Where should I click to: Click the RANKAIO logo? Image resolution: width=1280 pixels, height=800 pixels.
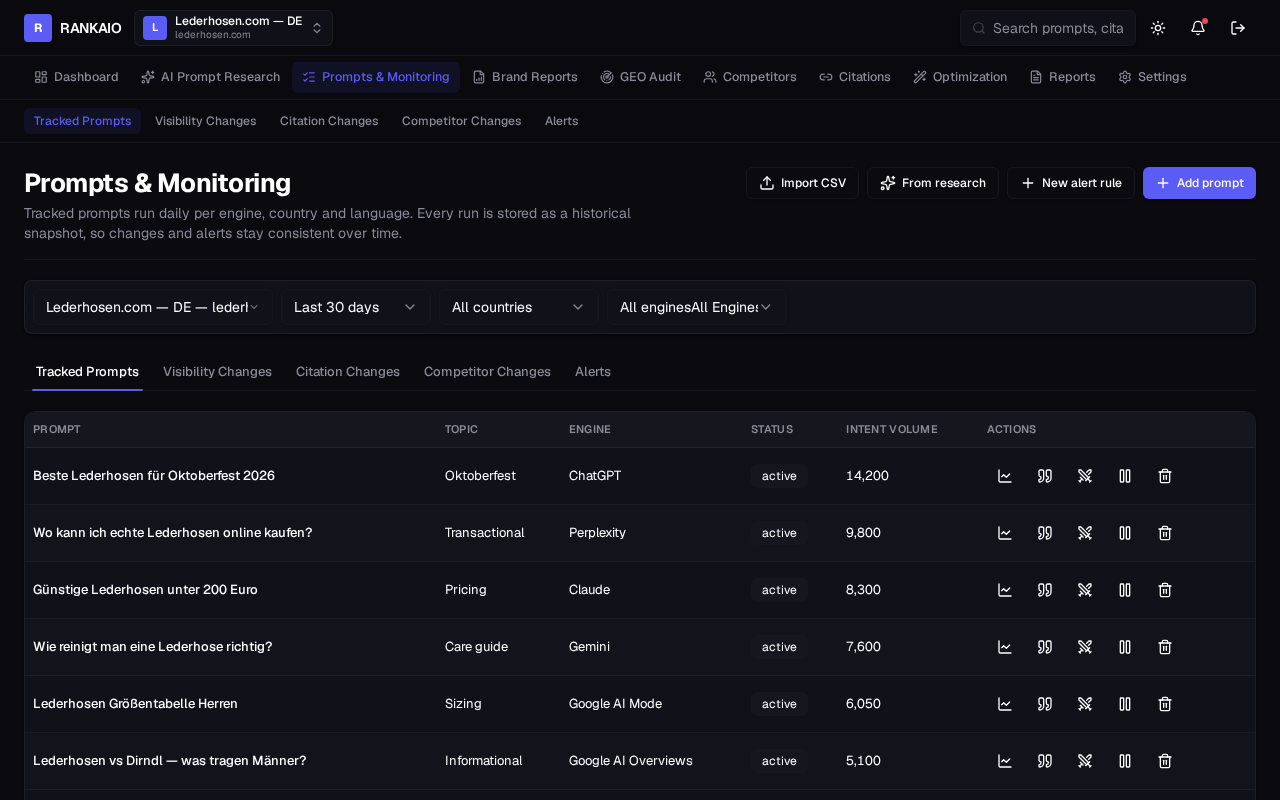click(73, 28)
